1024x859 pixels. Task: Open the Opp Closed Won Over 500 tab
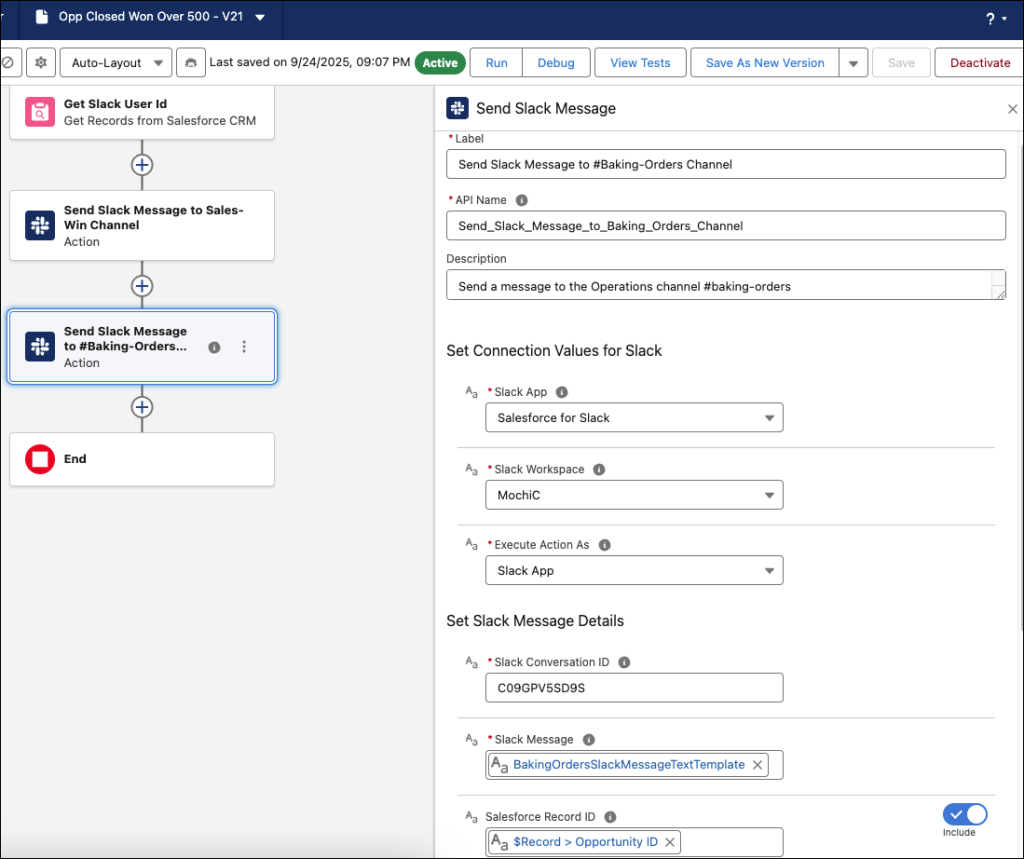[150, 18]
